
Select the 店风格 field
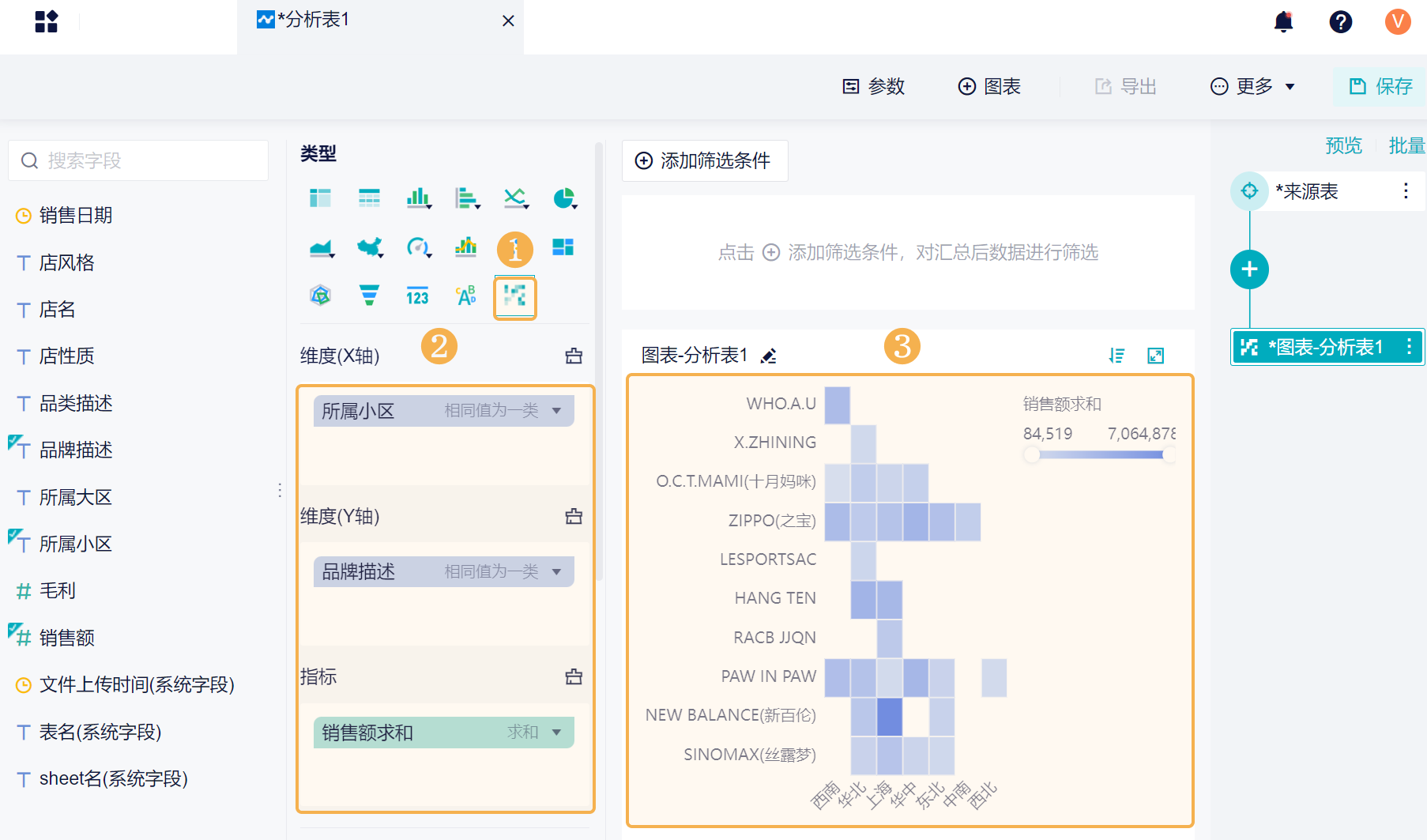pos(67,262)
